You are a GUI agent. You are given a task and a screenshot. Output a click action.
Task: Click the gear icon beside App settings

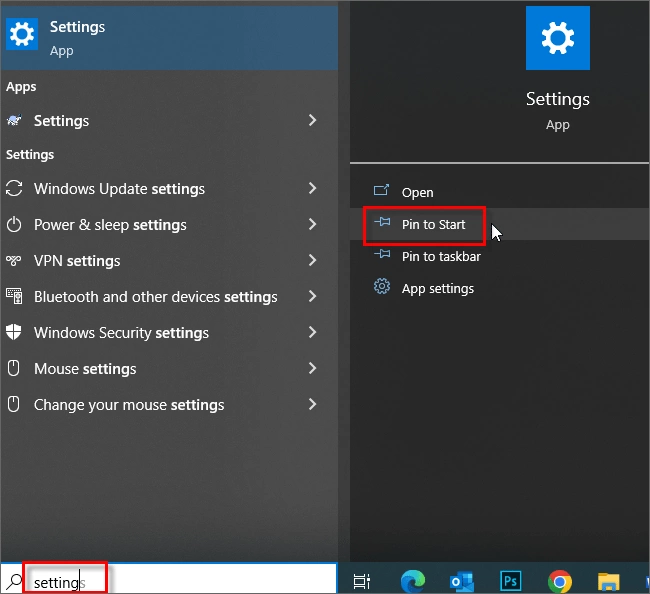point(382,286)
